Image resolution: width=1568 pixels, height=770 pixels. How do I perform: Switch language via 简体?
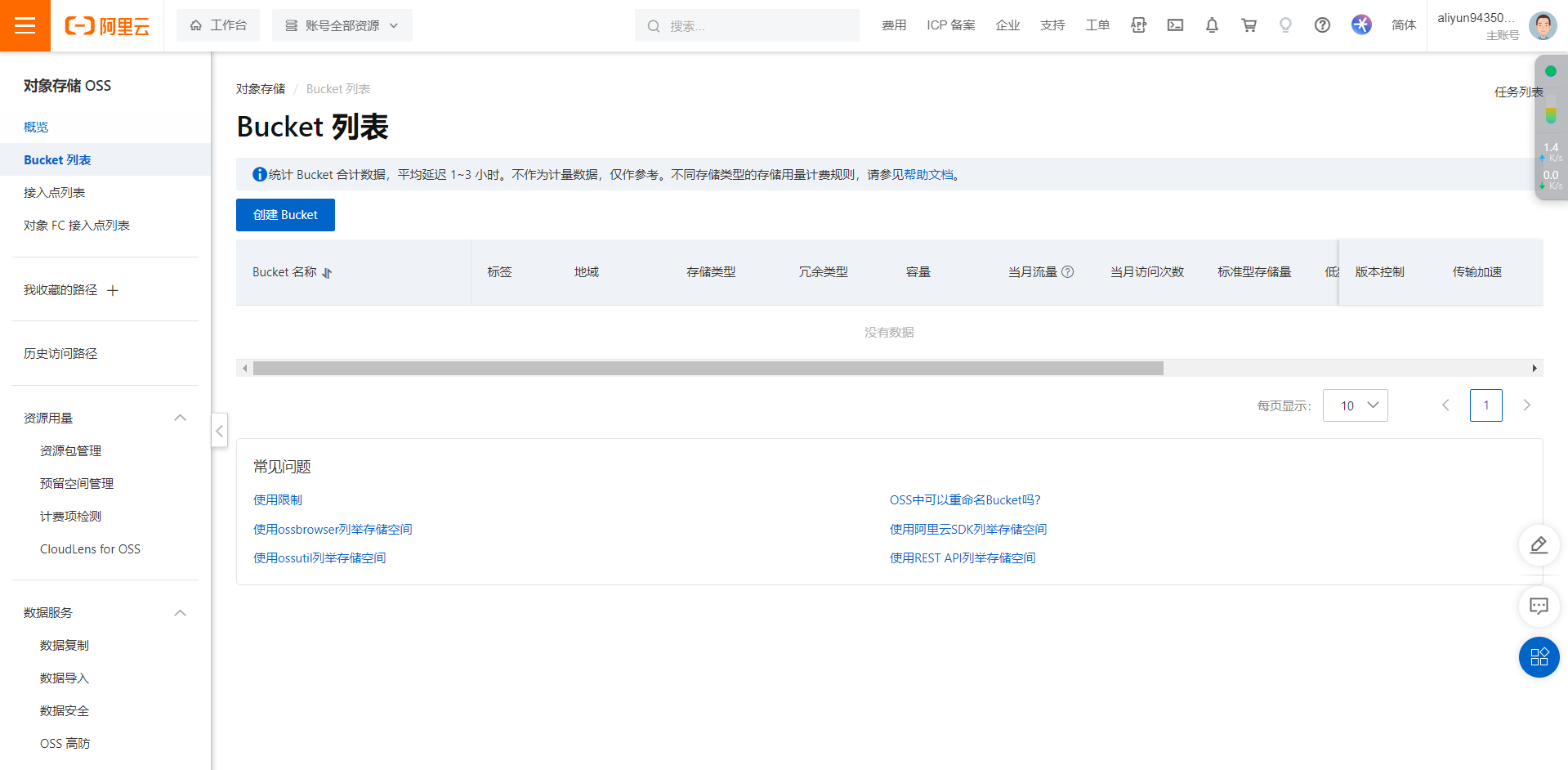coord(1404,25)
